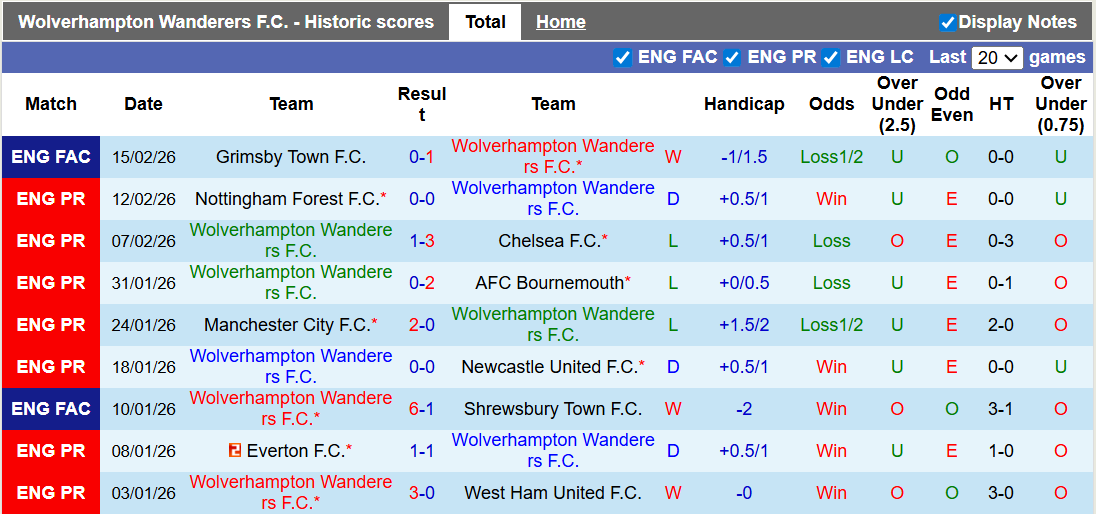Click the 2-0 Manchester City match score
The image size is (1096, 514).
point(422,325)
